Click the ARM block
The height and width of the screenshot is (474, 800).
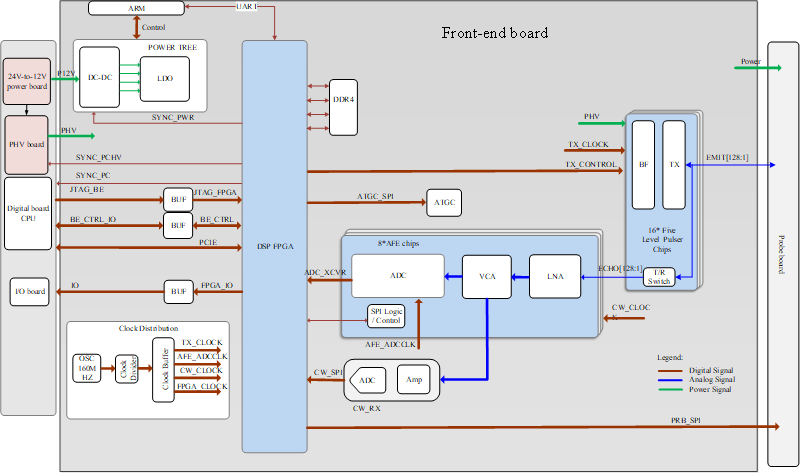[136, 8]
